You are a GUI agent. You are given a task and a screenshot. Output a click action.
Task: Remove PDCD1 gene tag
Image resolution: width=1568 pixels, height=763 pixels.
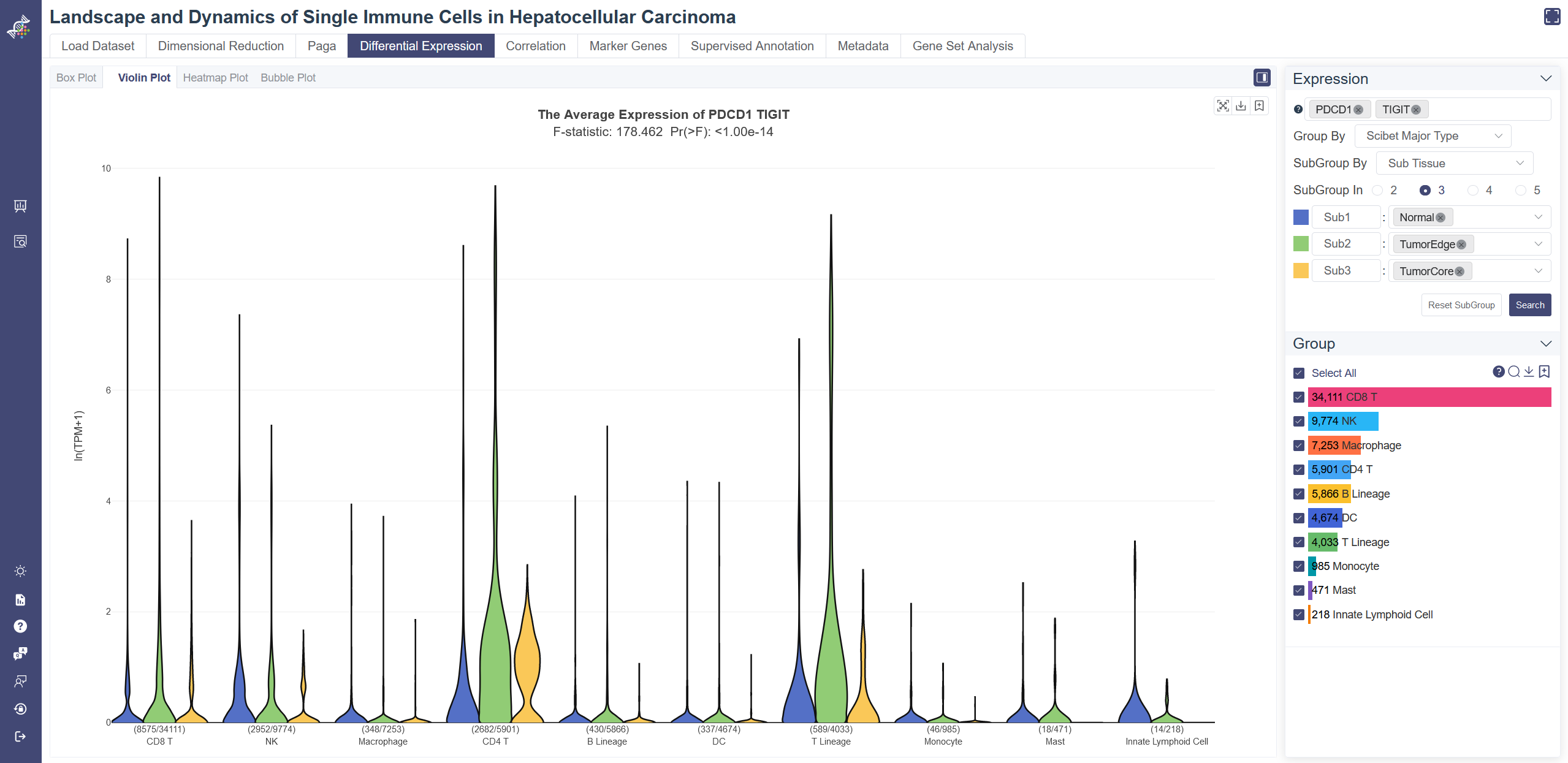tap(1358, 110)
